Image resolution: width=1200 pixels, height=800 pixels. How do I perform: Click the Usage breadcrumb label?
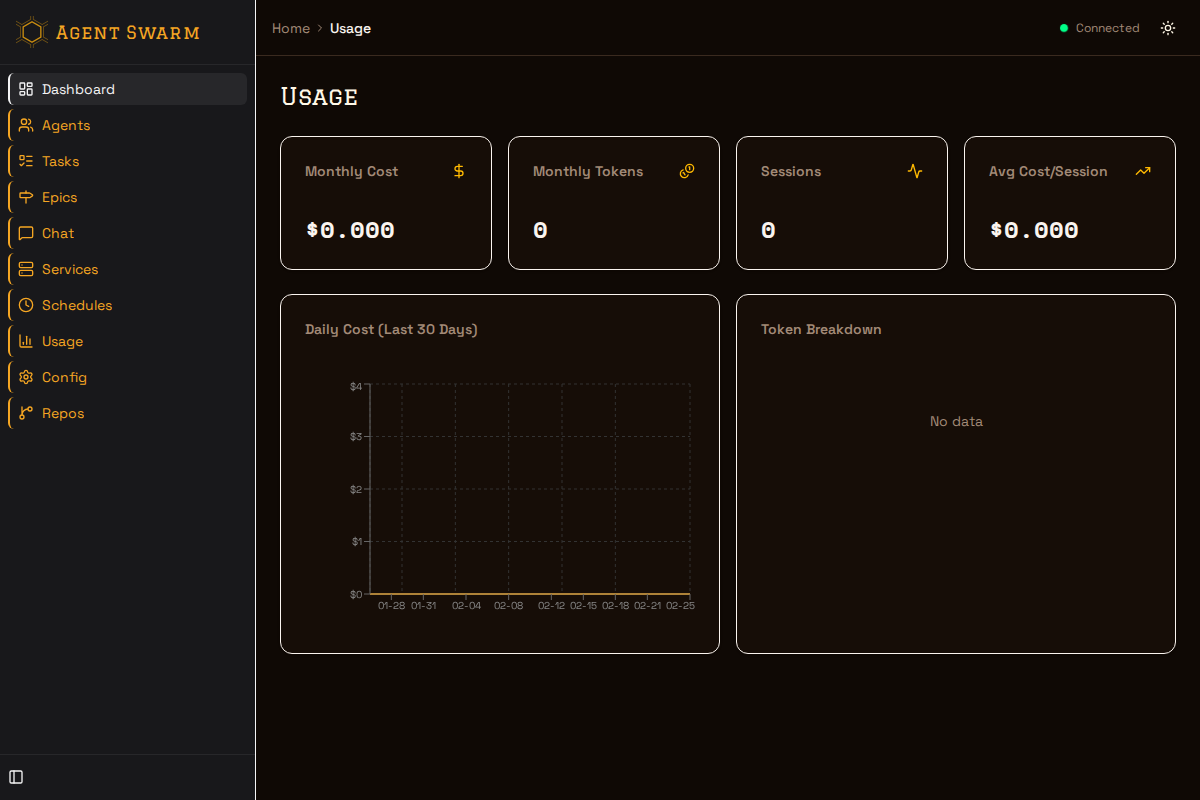coord(350,28)
